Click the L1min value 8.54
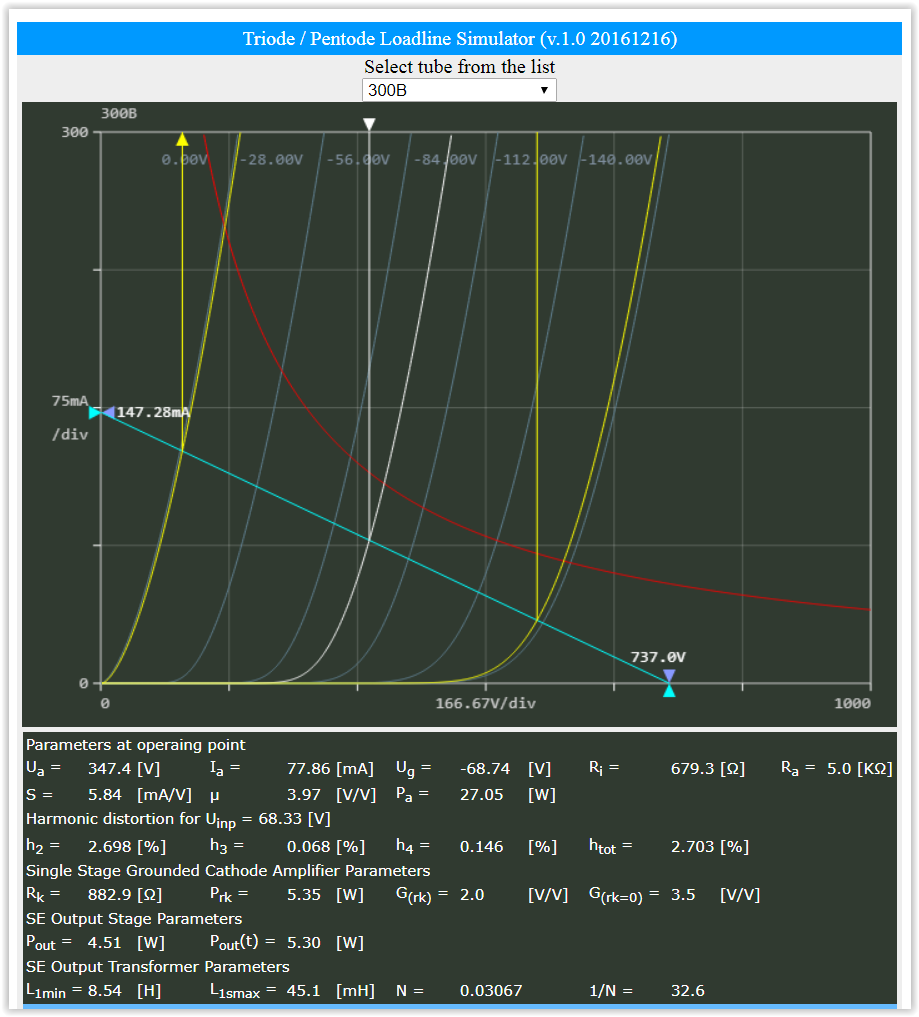Image resolution: width=919 pixels, height=1017 pixels. (104, 990)
